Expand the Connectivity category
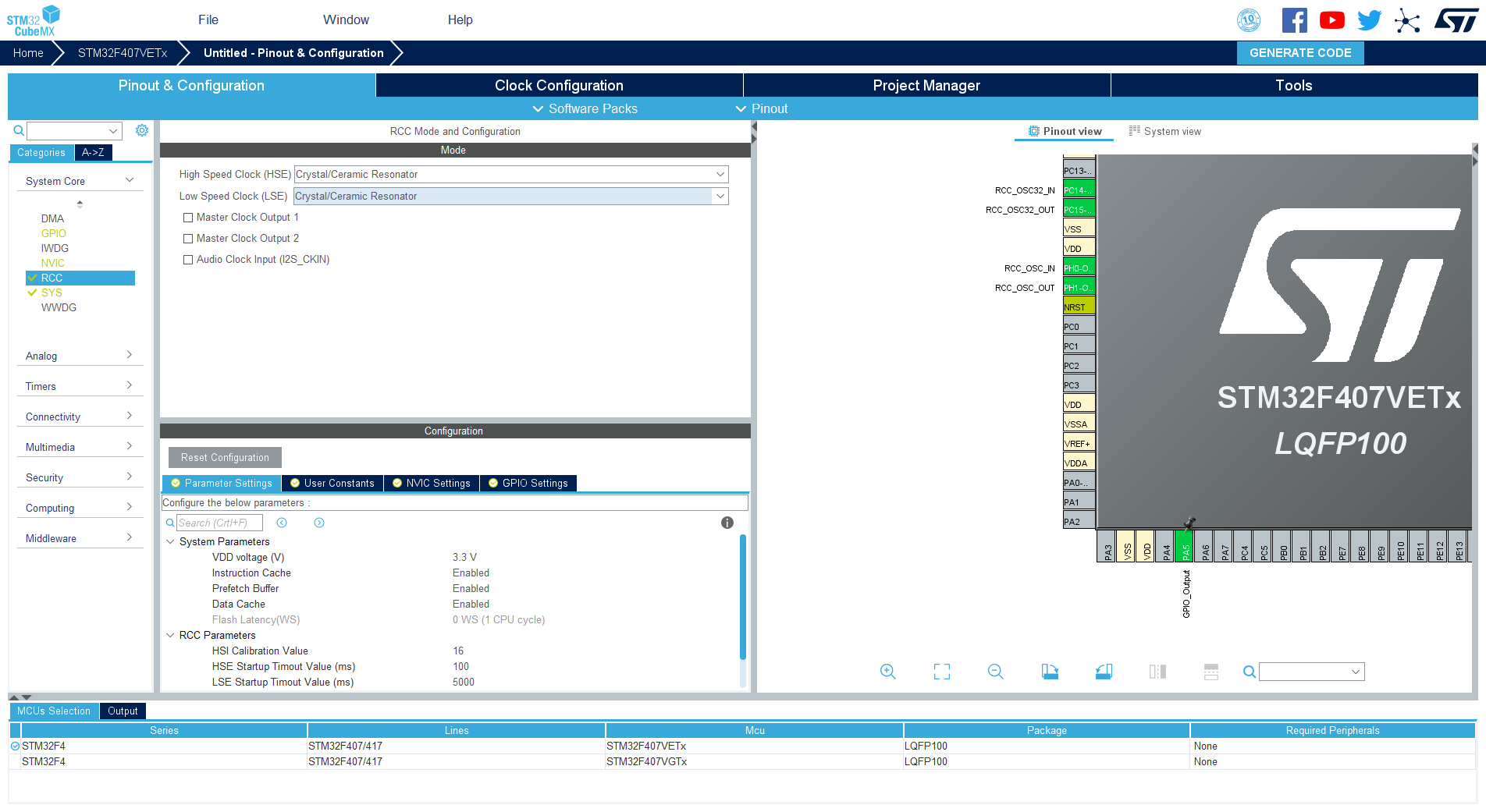 tap(80, 417)
